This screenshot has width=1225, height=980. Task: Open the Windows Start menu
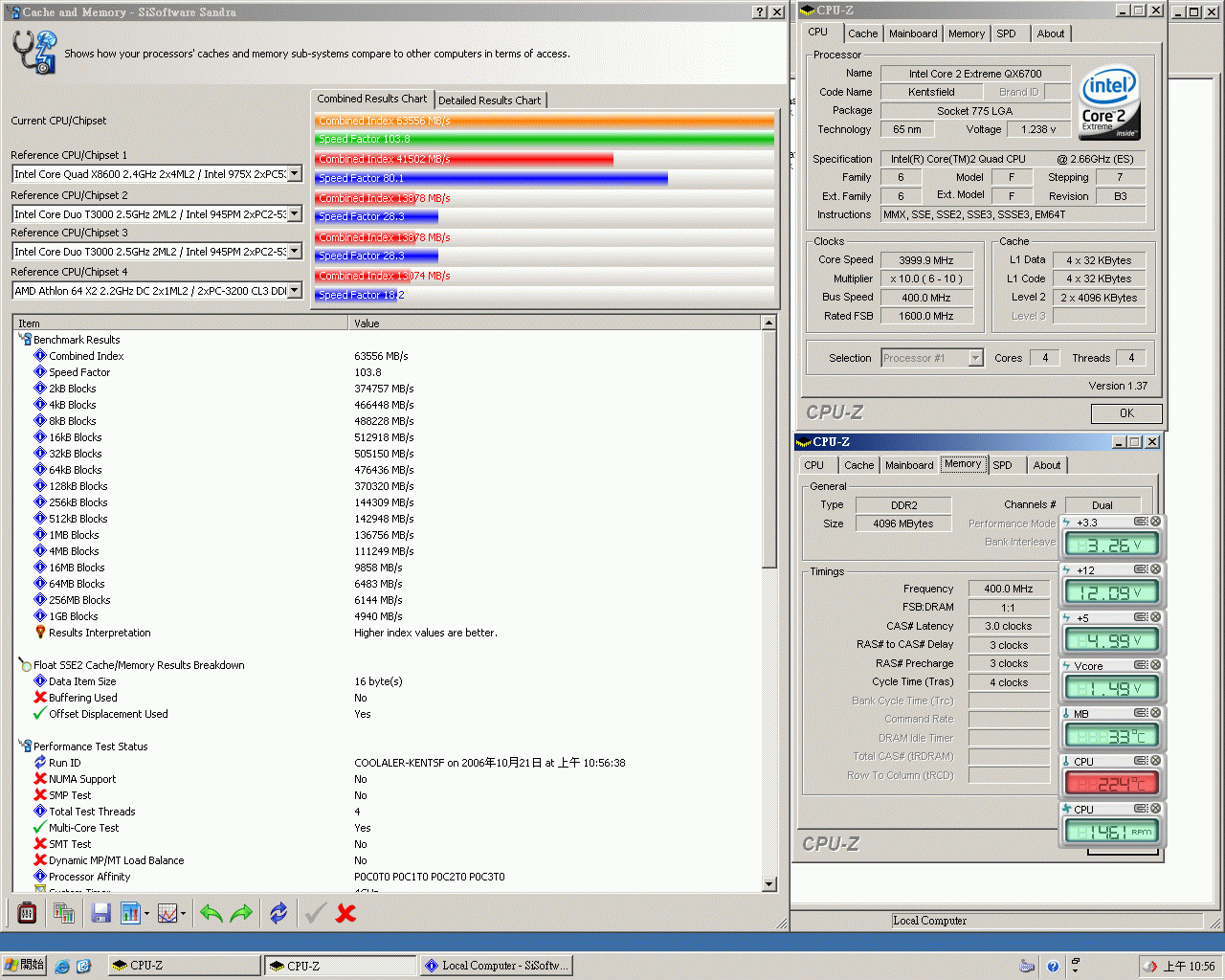coord(24,966)
